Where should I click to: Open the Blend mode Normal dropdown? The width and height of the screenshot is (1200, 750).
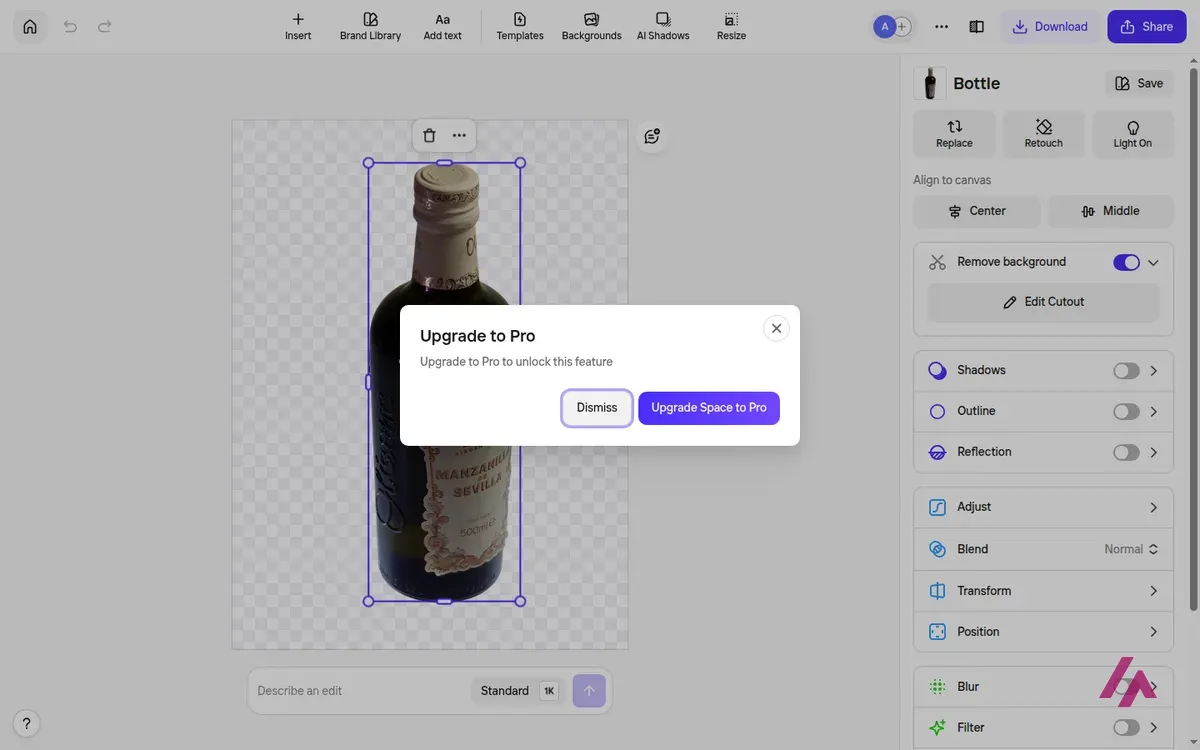[x=1131, y=549]
